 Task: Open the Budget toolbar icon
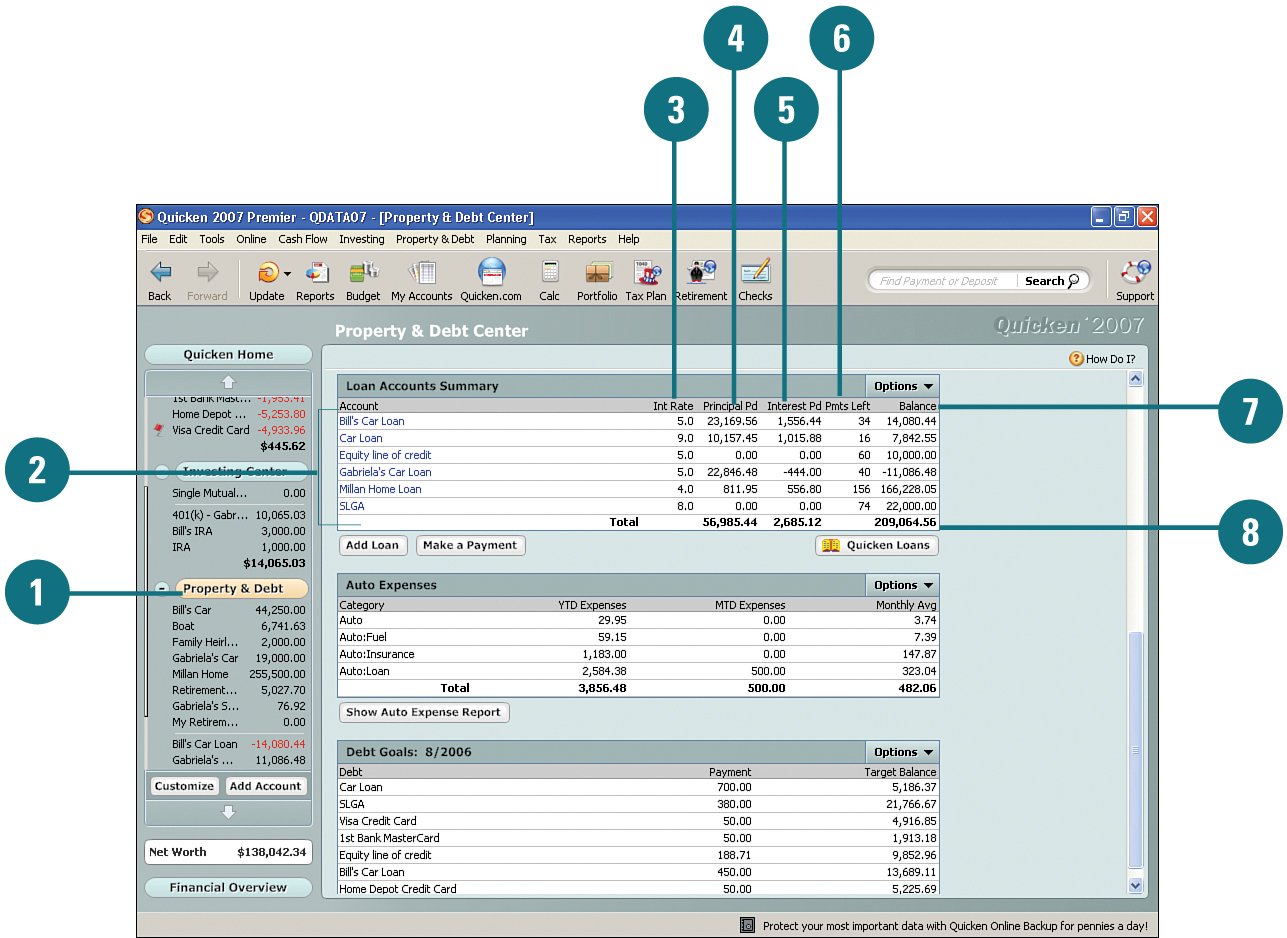(363, 273)
